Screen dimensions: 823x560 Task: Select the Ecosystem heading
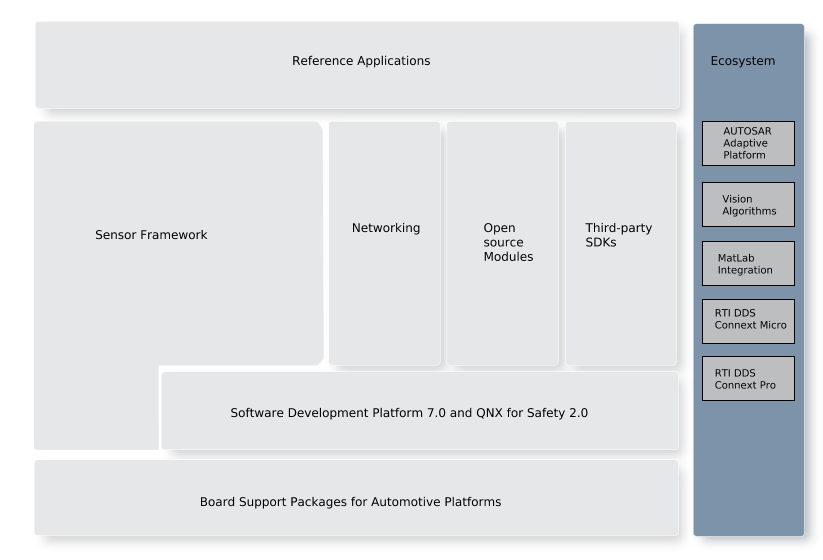[742, 61]
